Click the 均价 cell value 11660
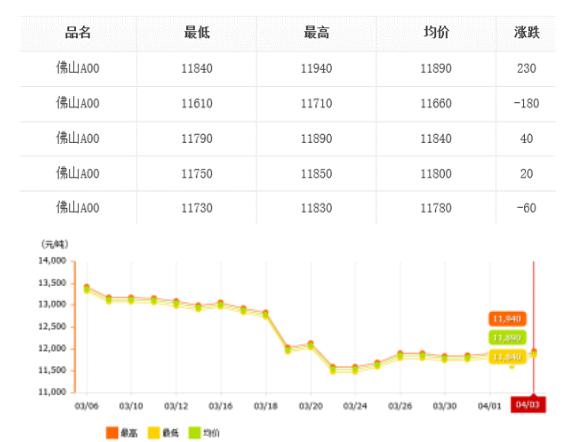Viewport: 573px width, 442px height. pos(436,103)
